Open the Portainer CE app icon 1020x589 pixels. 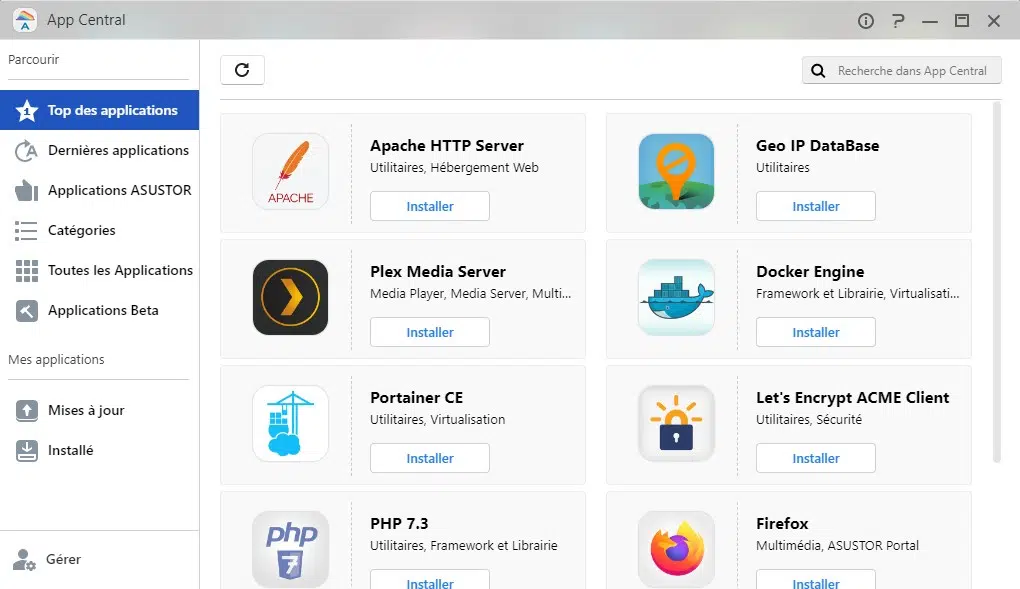290,424
